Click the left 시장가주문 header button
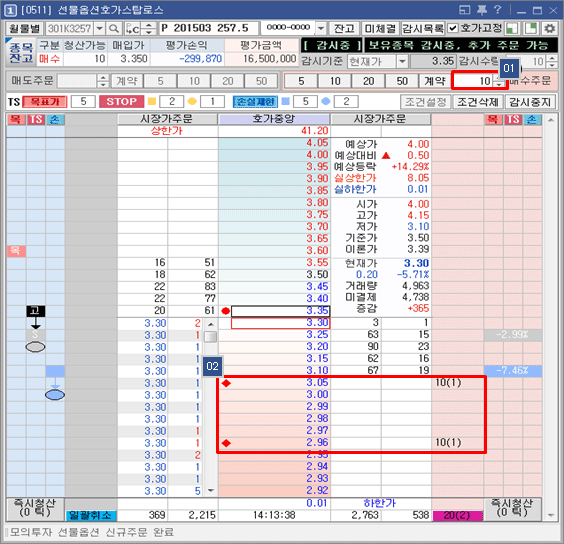 (x=168, y=119)
